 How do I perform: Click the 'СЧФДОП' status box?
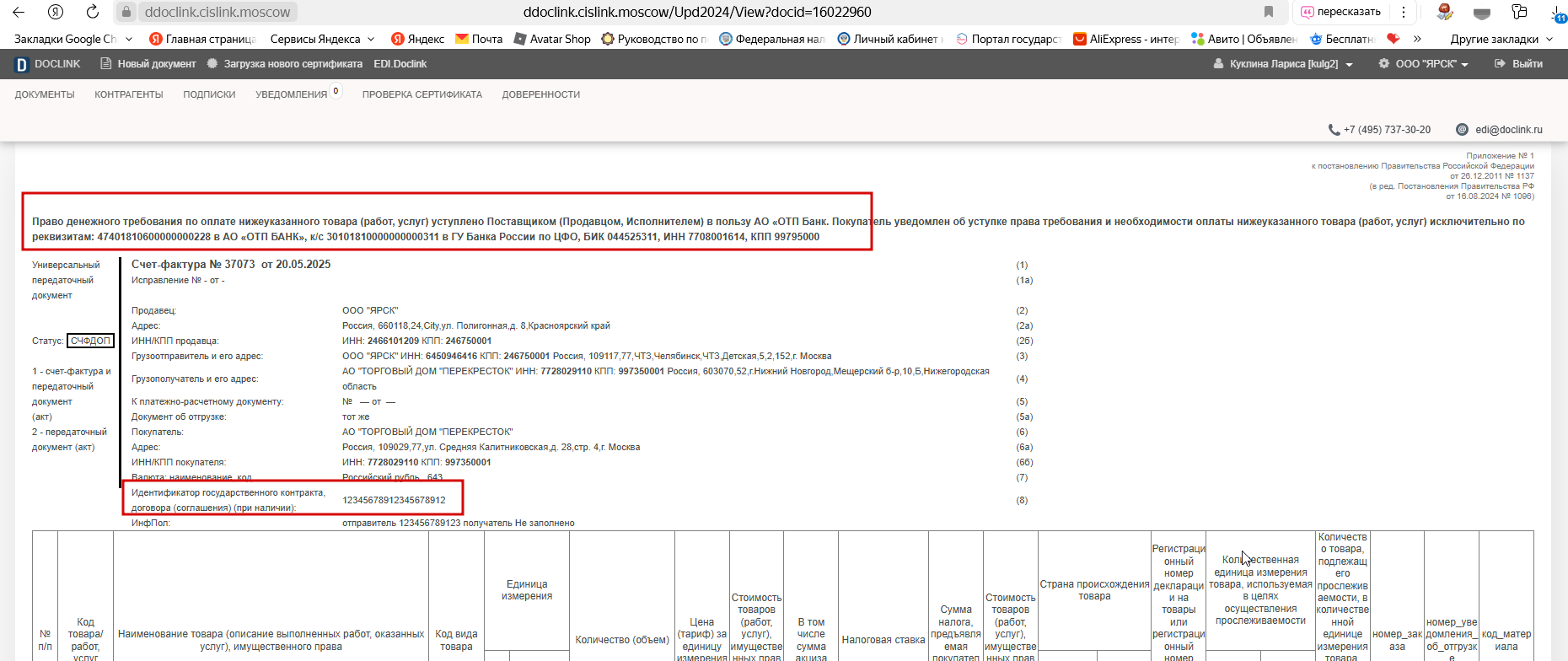pyautogui.click(x=90, y=341)
